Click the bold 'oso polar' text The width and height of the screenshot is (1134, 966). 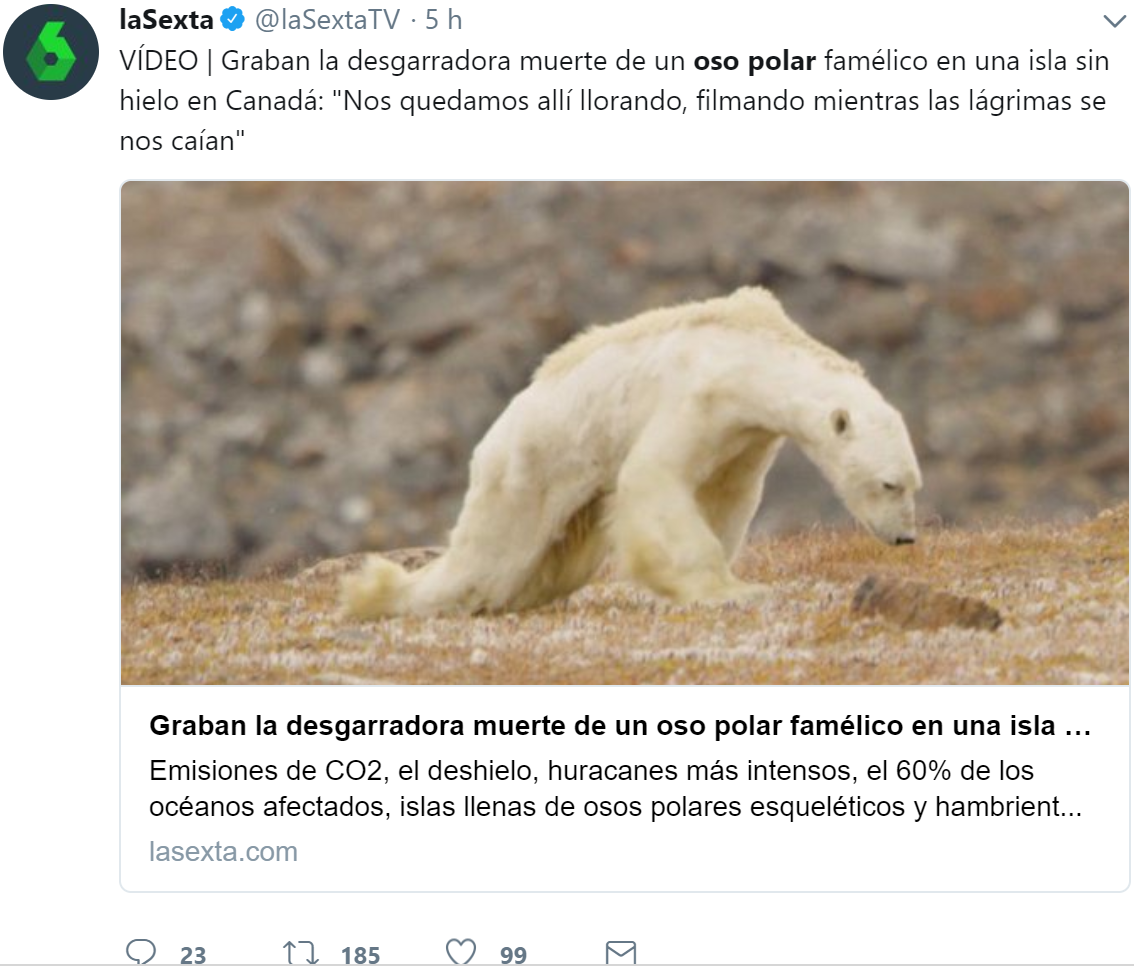(x=754, y=61)
